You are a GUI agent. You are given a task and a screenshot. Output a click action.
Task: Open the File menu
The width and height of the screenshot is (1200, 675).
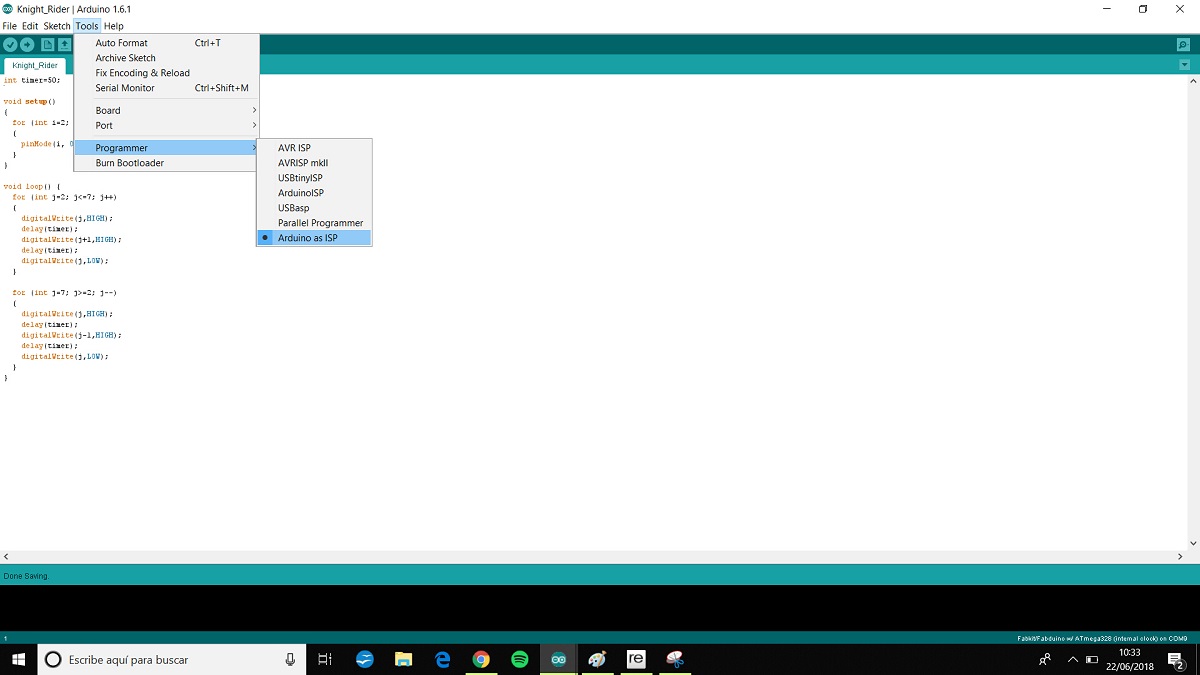[10, 26]
